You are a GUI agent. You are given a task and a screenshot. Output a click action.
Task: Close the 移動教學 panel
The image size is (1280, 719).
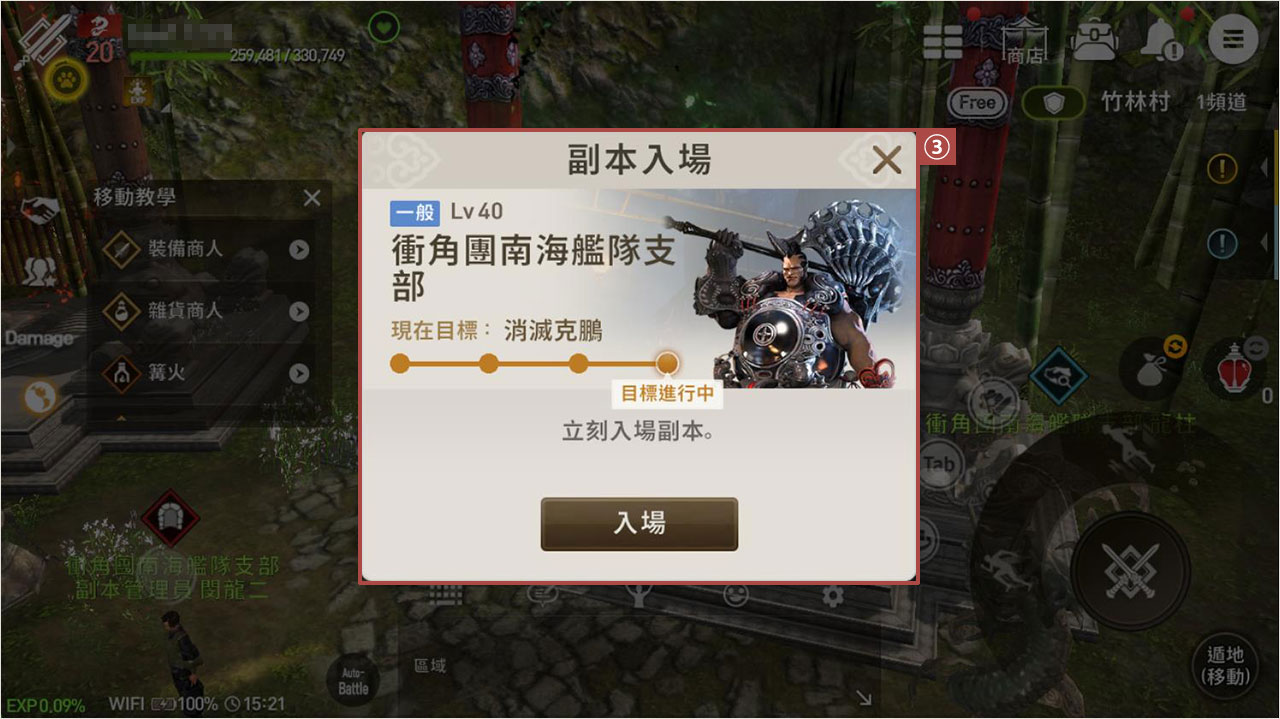(x=312, y=198)
